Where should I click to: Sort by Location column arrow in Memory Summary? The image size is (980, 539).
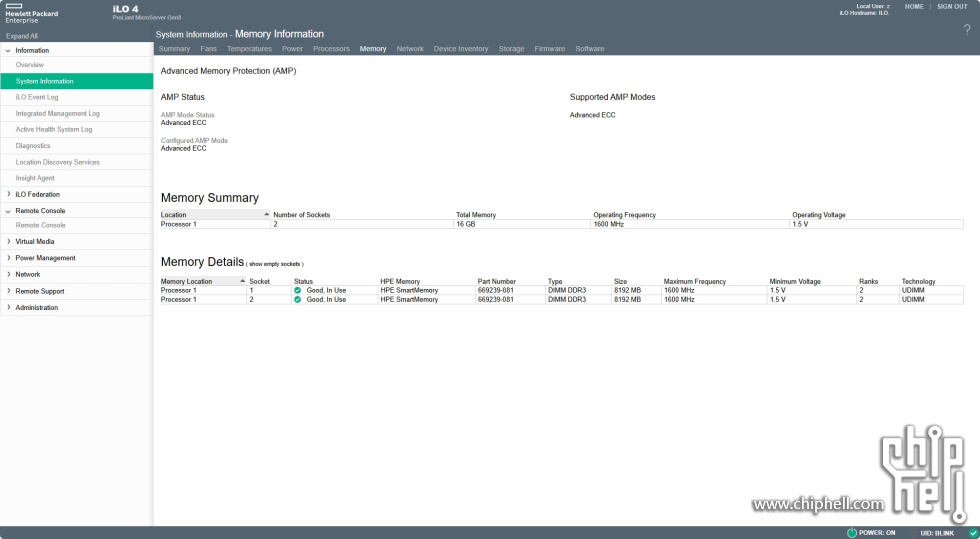point(267,214)
